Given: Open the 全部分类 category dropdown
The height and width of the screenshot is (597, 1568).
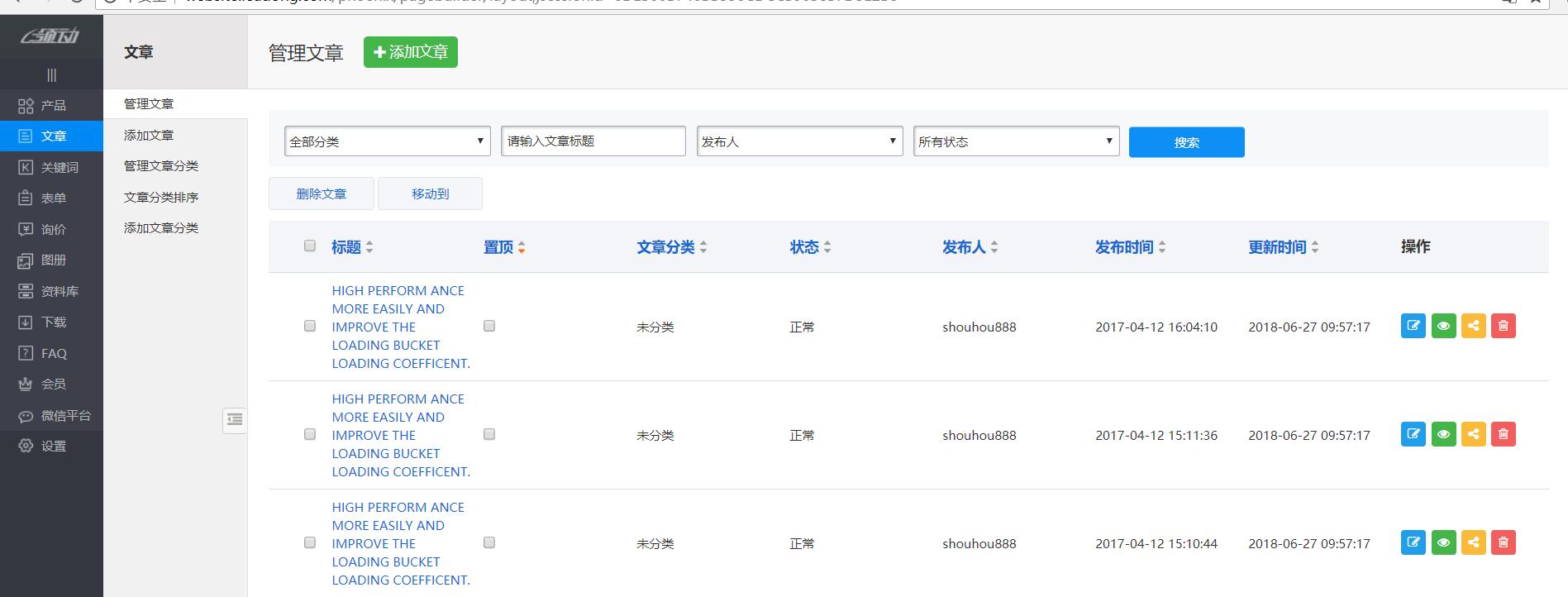Looking at the screenshot, I should tap(387, 141).
